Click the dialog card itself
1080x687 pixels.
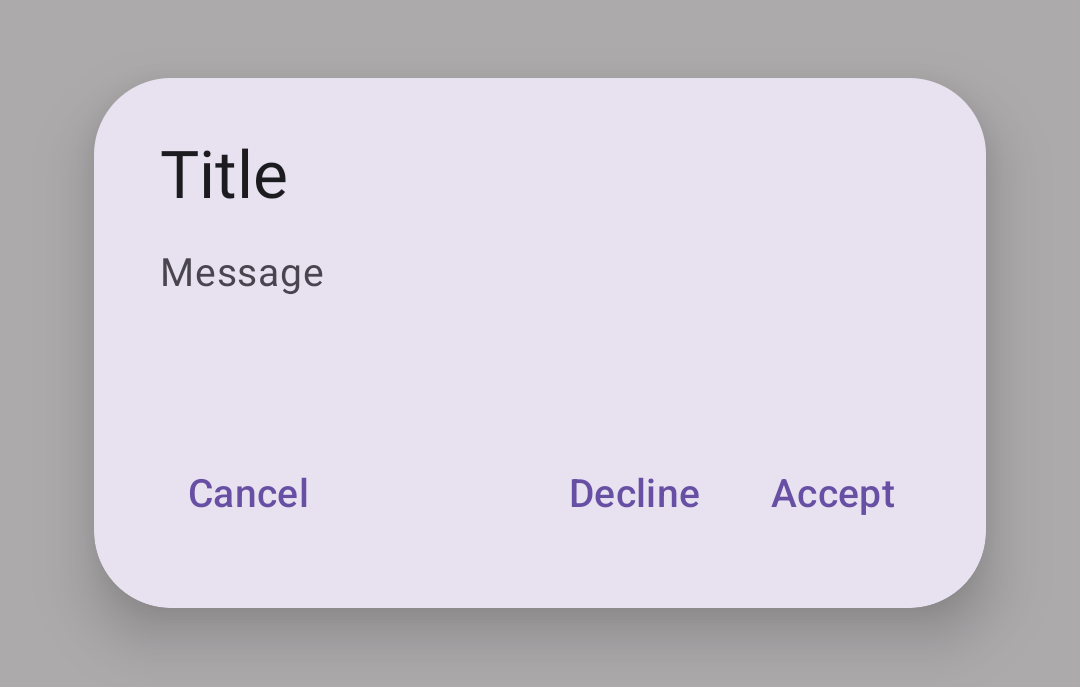pos(540,340)
